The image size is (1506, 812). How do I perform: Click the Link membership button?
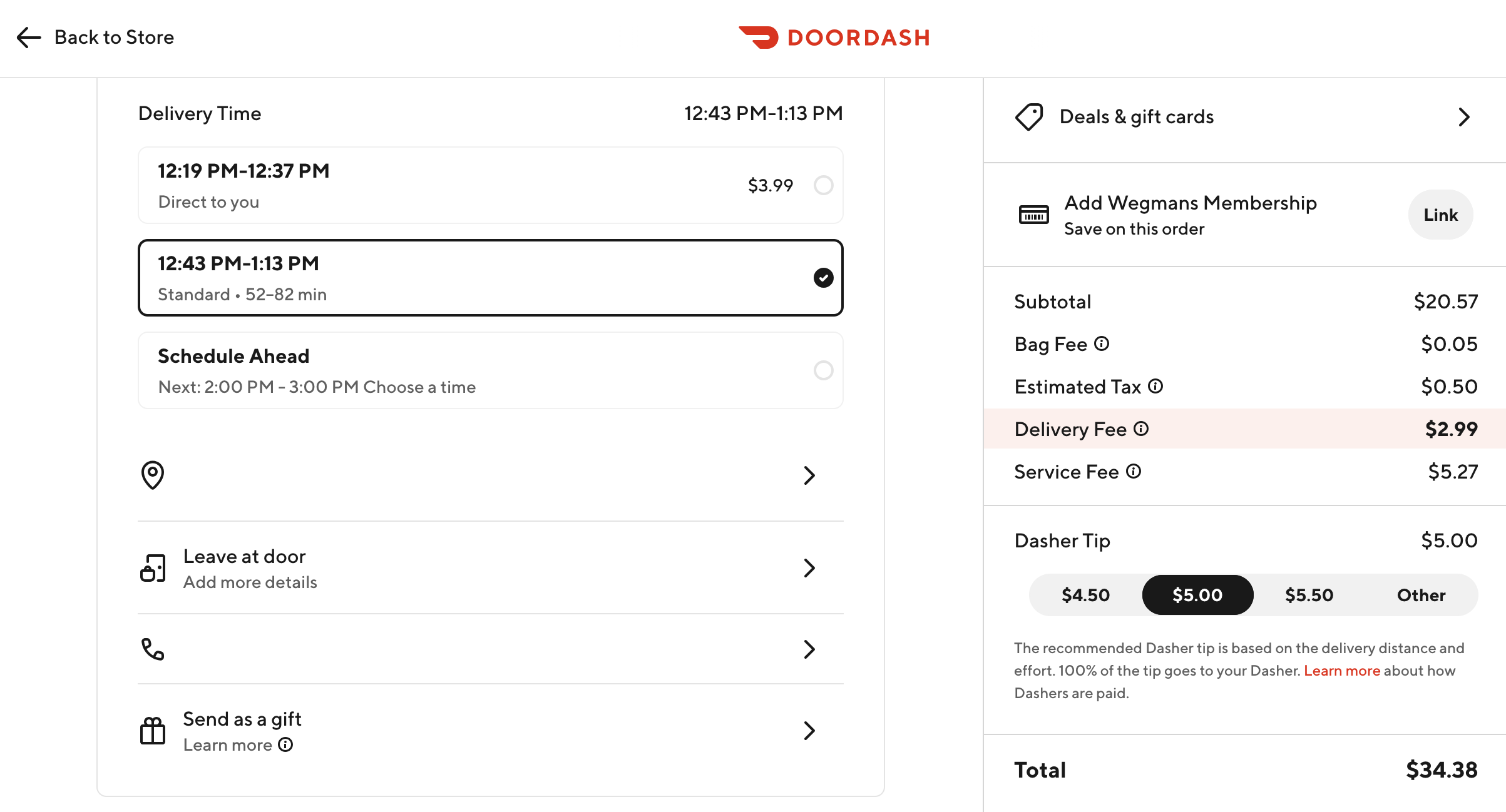(x=1440, y=215)
